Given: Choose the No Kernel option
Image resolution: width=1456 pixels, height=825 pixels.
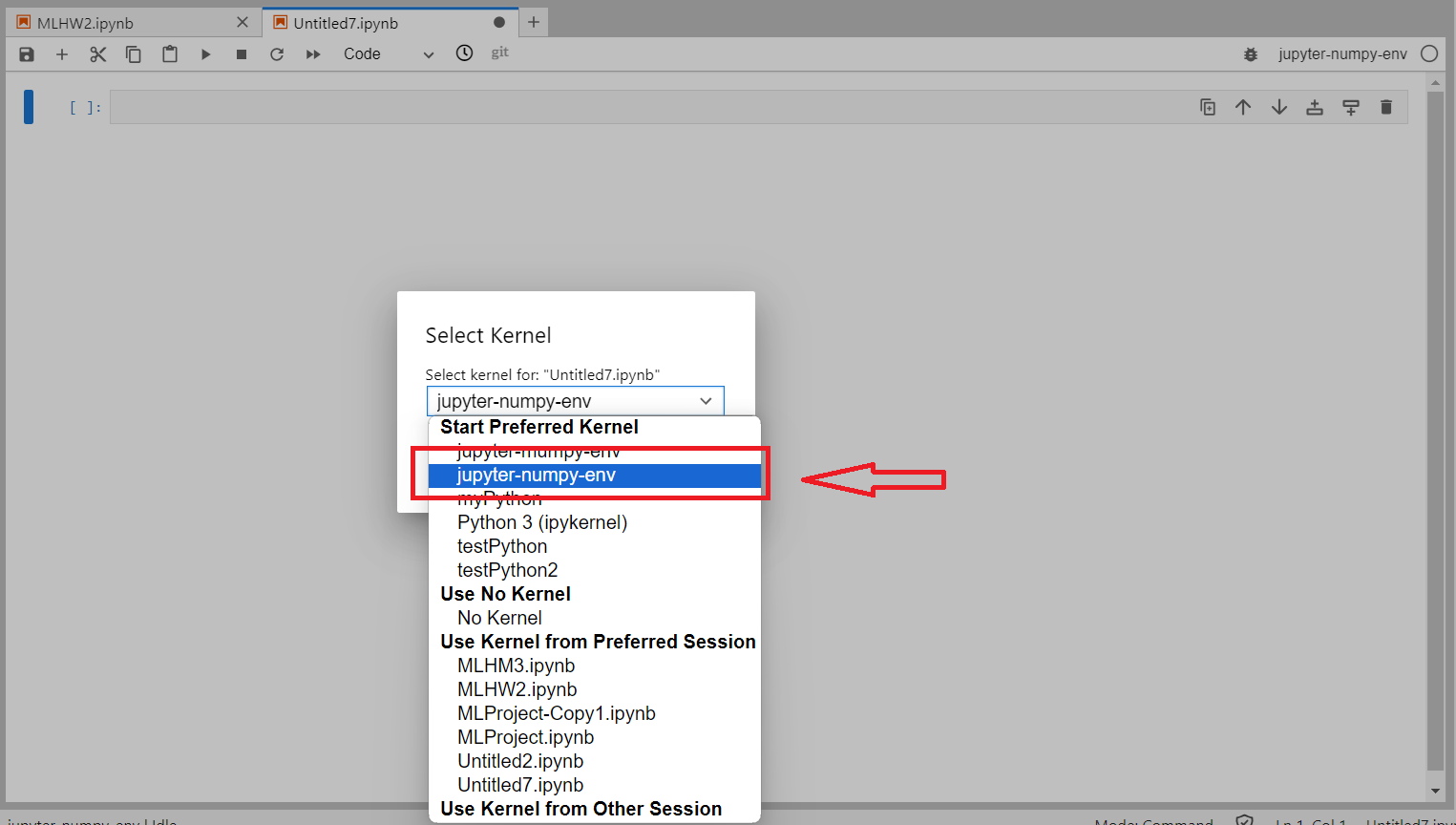Looking at the screenshot, I should [x=595, y=618].
